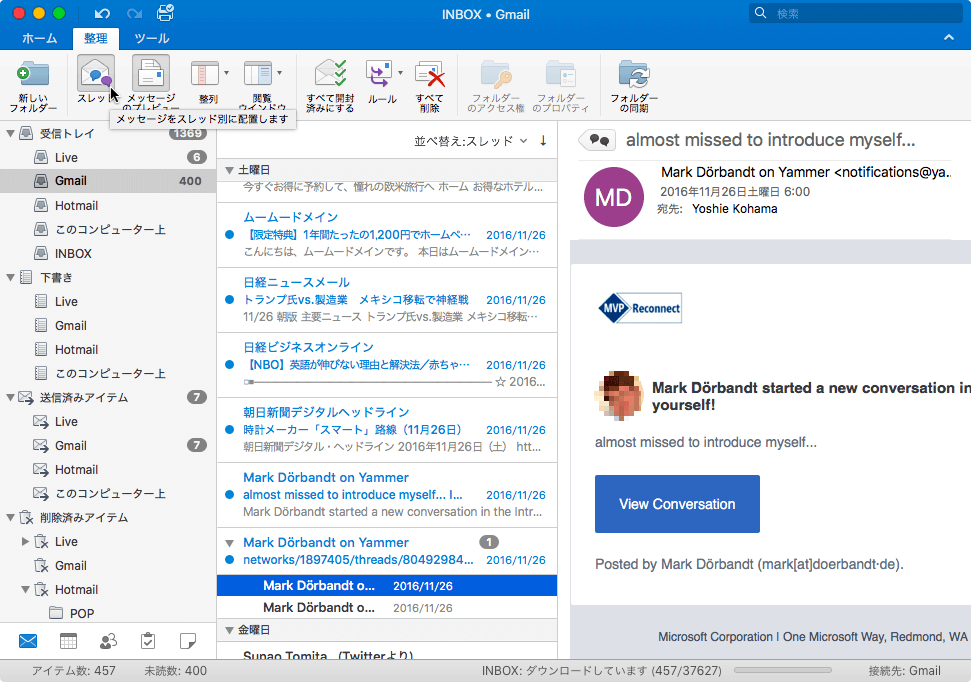Open the ムームードメイン email
The height and width of the screenshot is (682, 971).
pyautogui.click(x=387, y=235)
